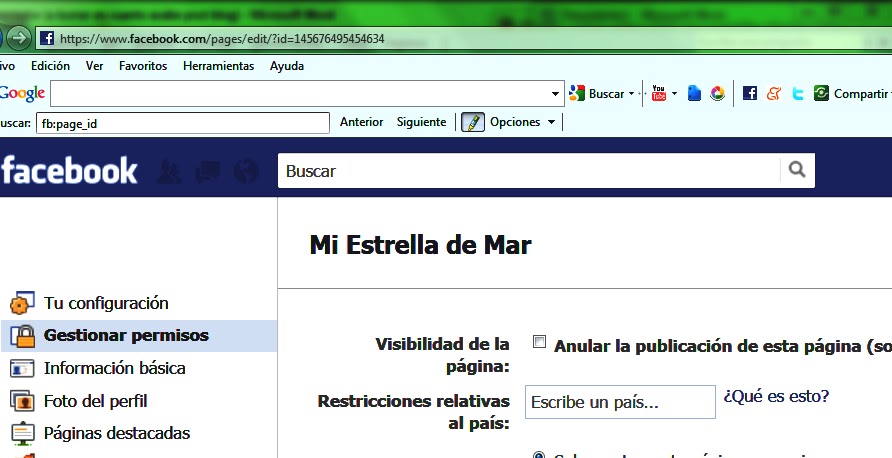Open the Favoritos menu
The height and width of the screenshot is (458, 892).
(143, 66)
